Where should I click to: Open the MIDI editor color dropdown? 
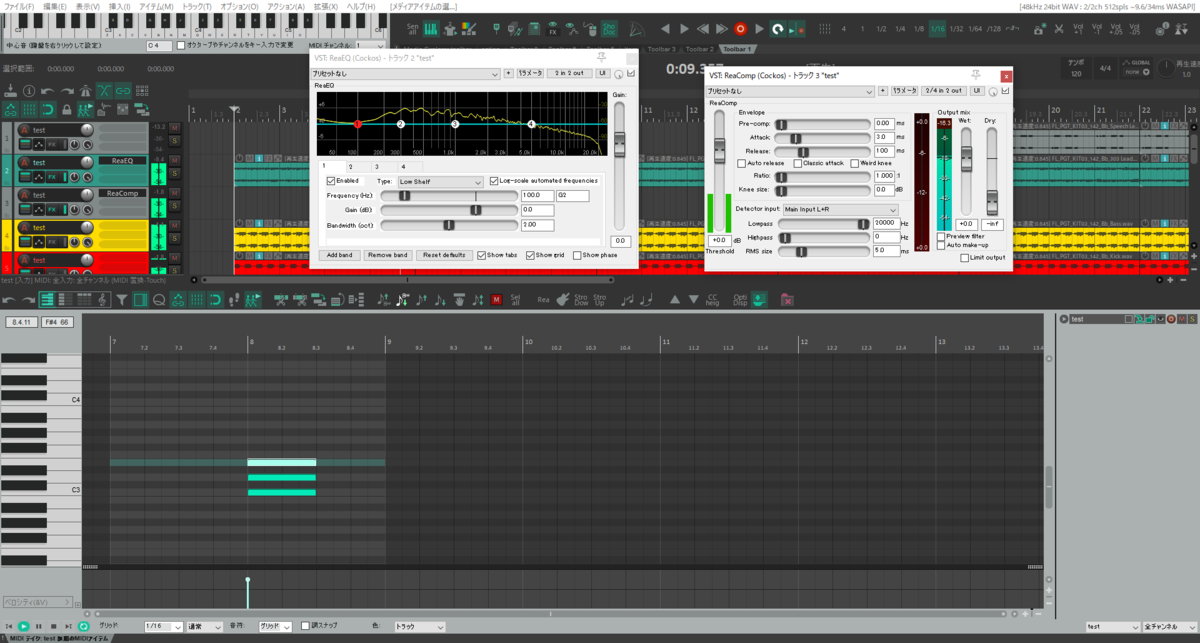click(419, 627)
